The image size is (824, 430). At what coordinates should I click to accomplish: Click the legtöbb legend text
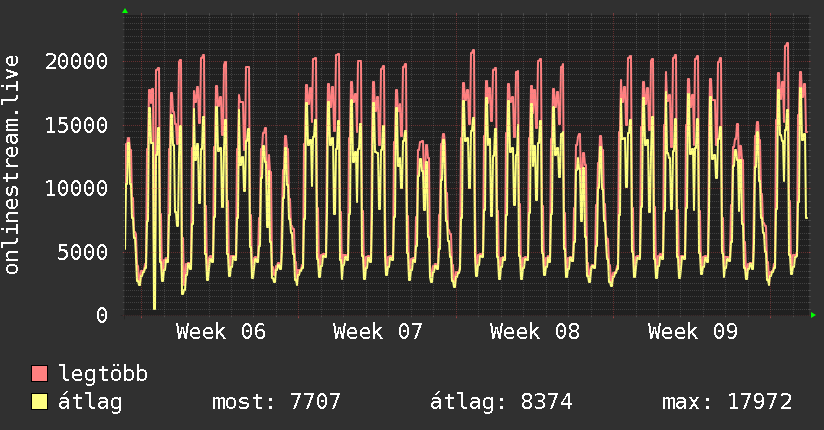(x=103, y=374)
